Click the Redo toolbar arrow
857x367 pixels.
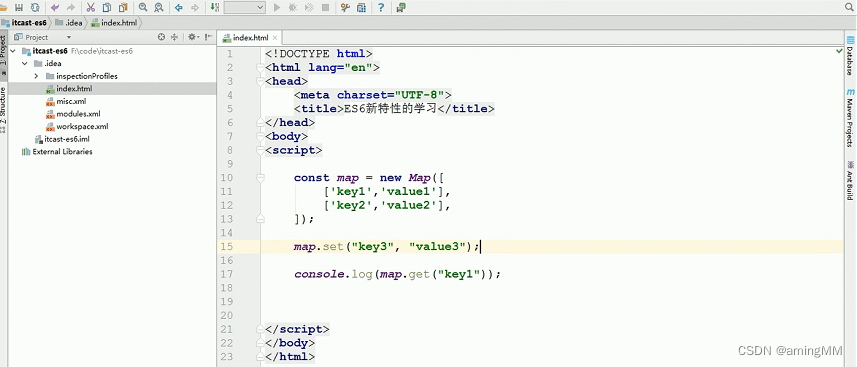(71, 8)
